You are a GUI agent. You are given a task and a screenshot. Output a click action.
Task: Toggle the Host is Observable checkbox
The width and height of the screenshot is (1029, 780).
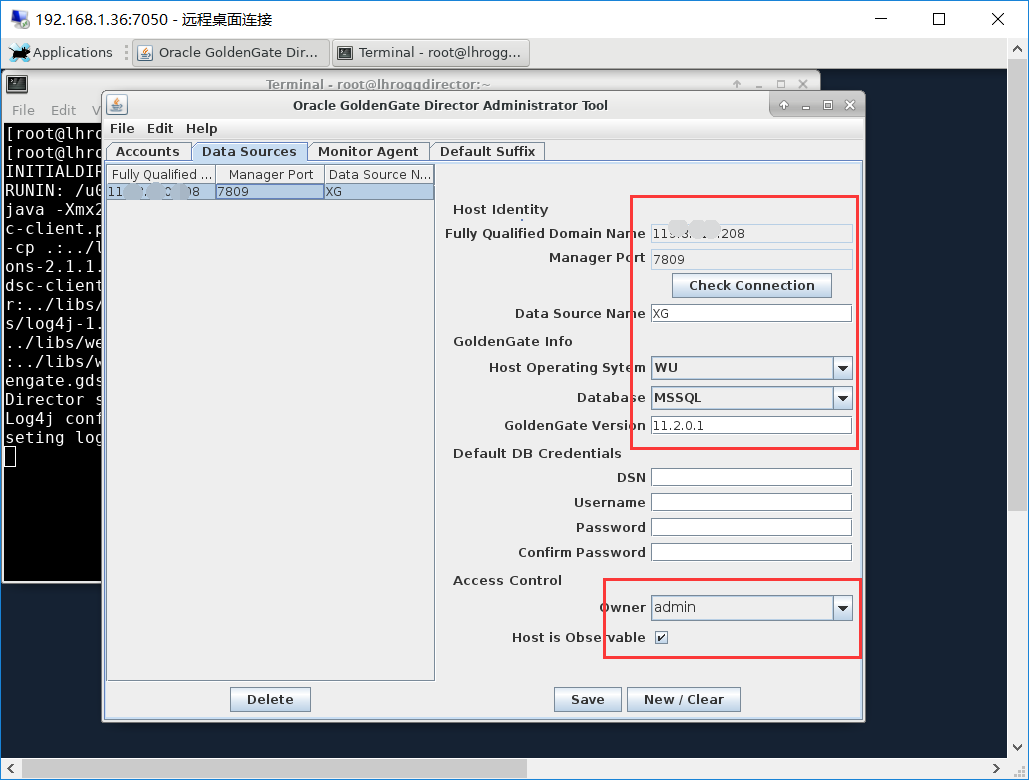[662, 638]
